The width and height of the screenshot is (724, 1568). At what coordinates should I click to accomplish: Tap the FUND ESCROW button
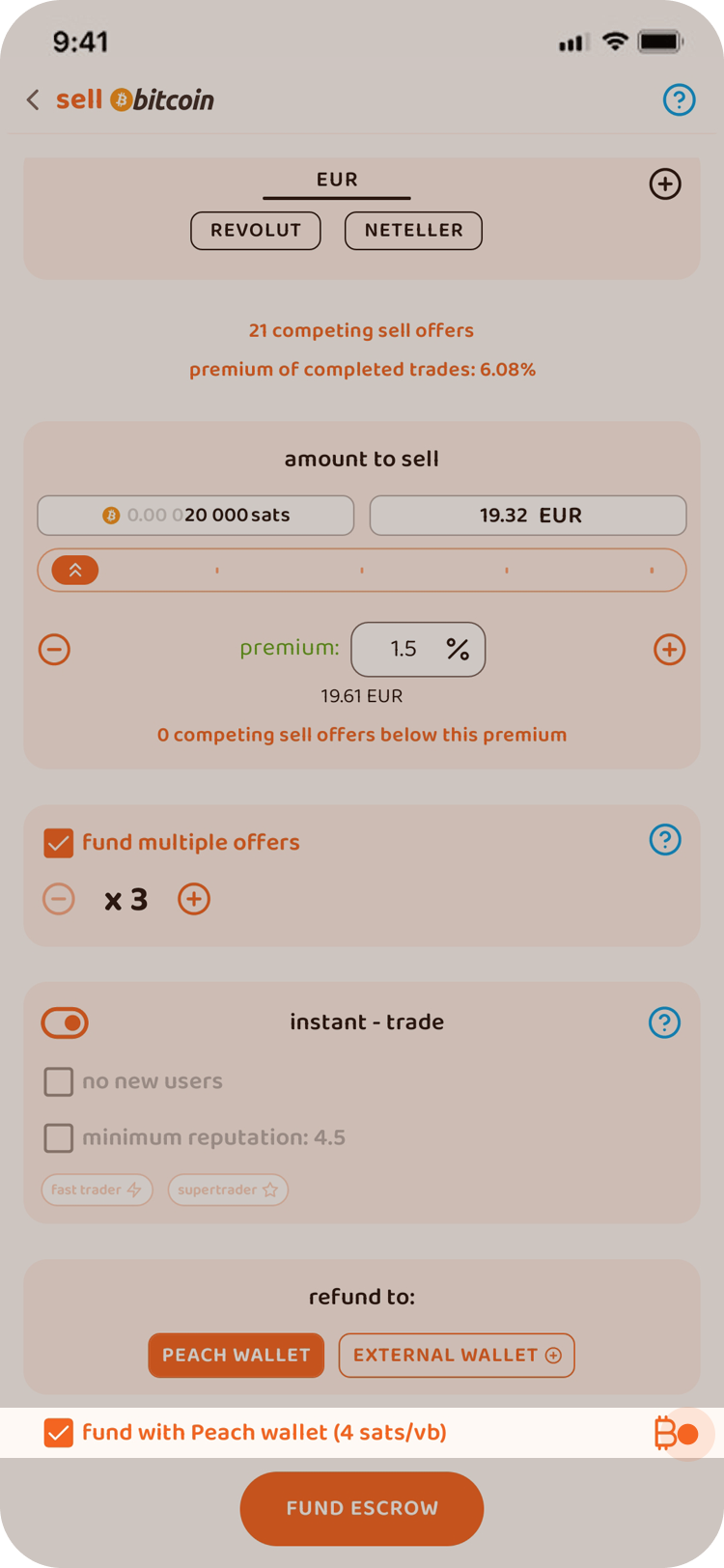[362, 1508]
